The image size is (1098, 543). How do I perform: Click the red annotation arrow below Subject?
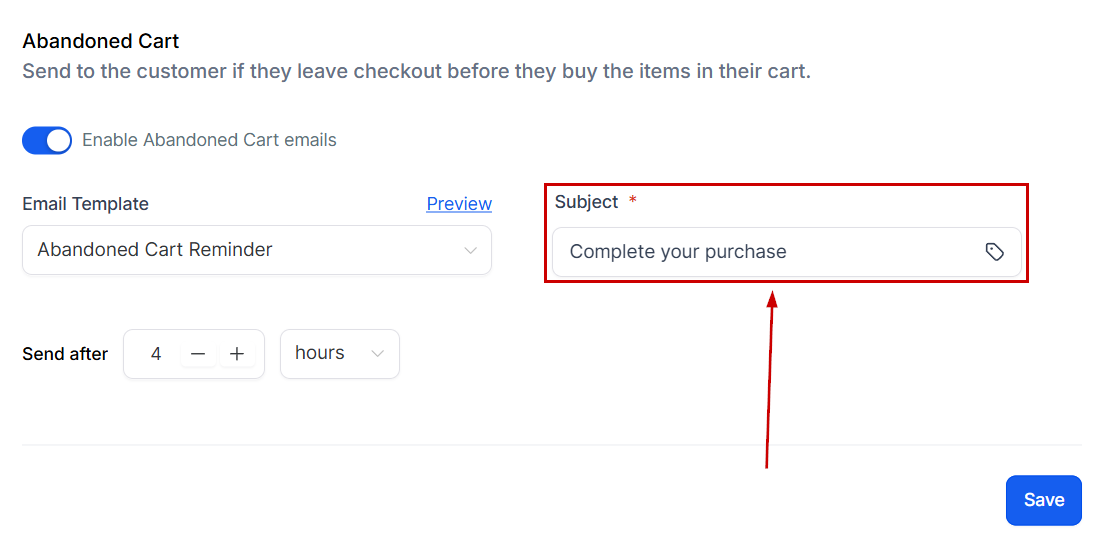click(769, 380)
